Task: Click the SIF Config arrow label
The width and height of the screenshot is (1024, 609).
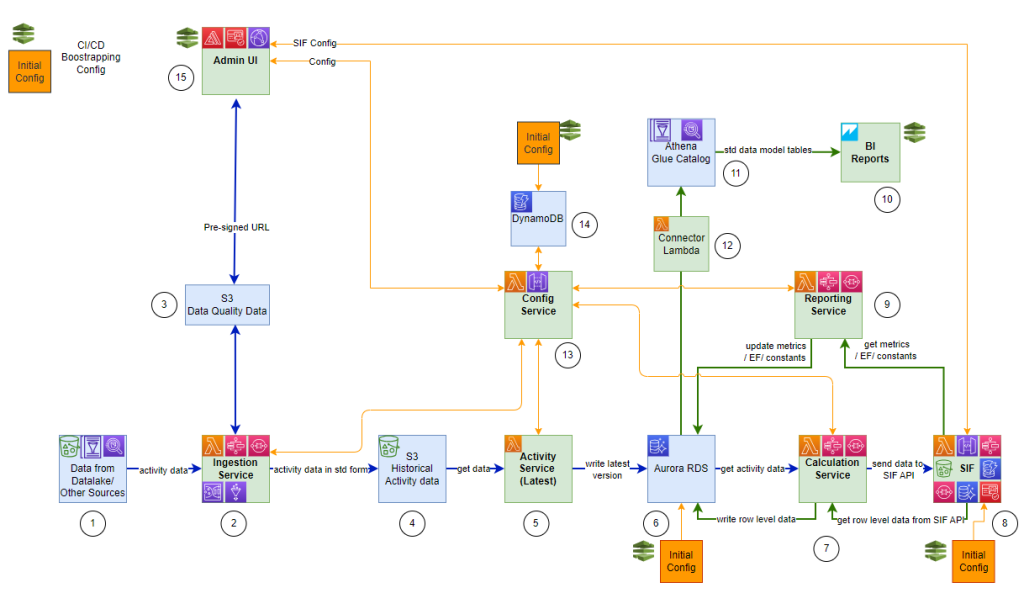Action: click(x=316, y=43)
